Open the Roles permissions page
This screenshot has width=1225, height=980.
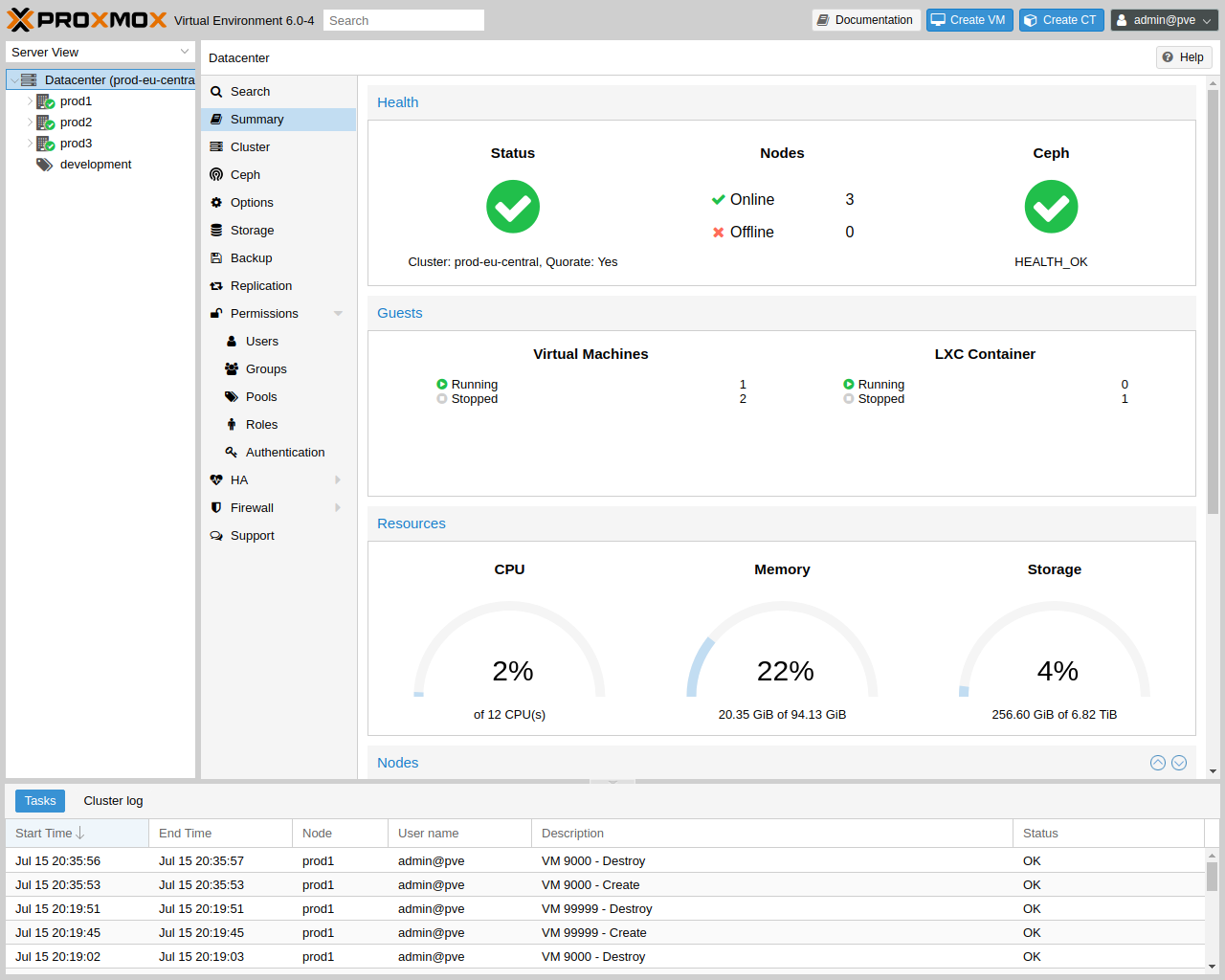[x=260, y=424]
